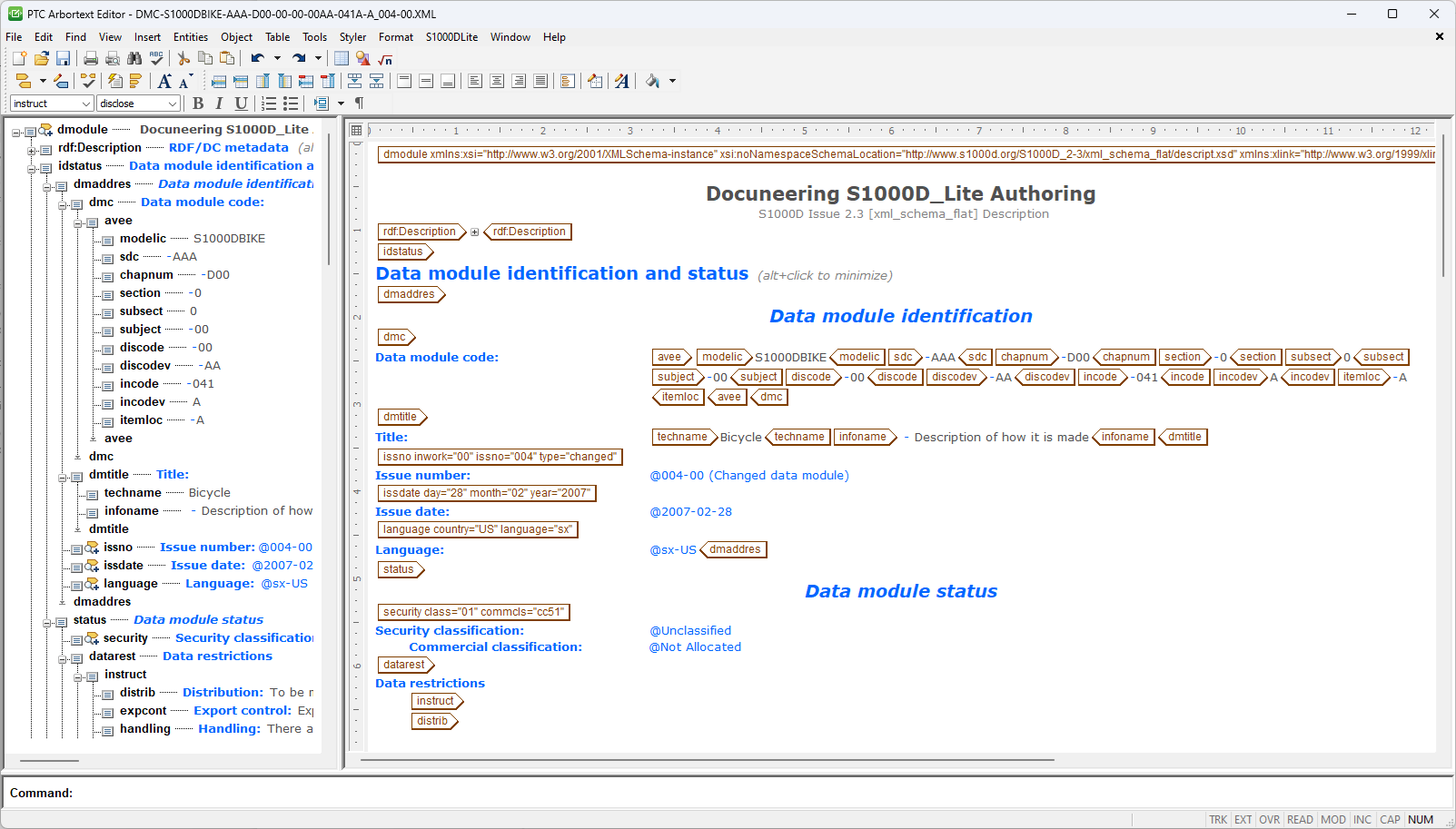The image size is (1456, 829).
Task: Click the Insert Graphic icon
Action: click(363, 59)
